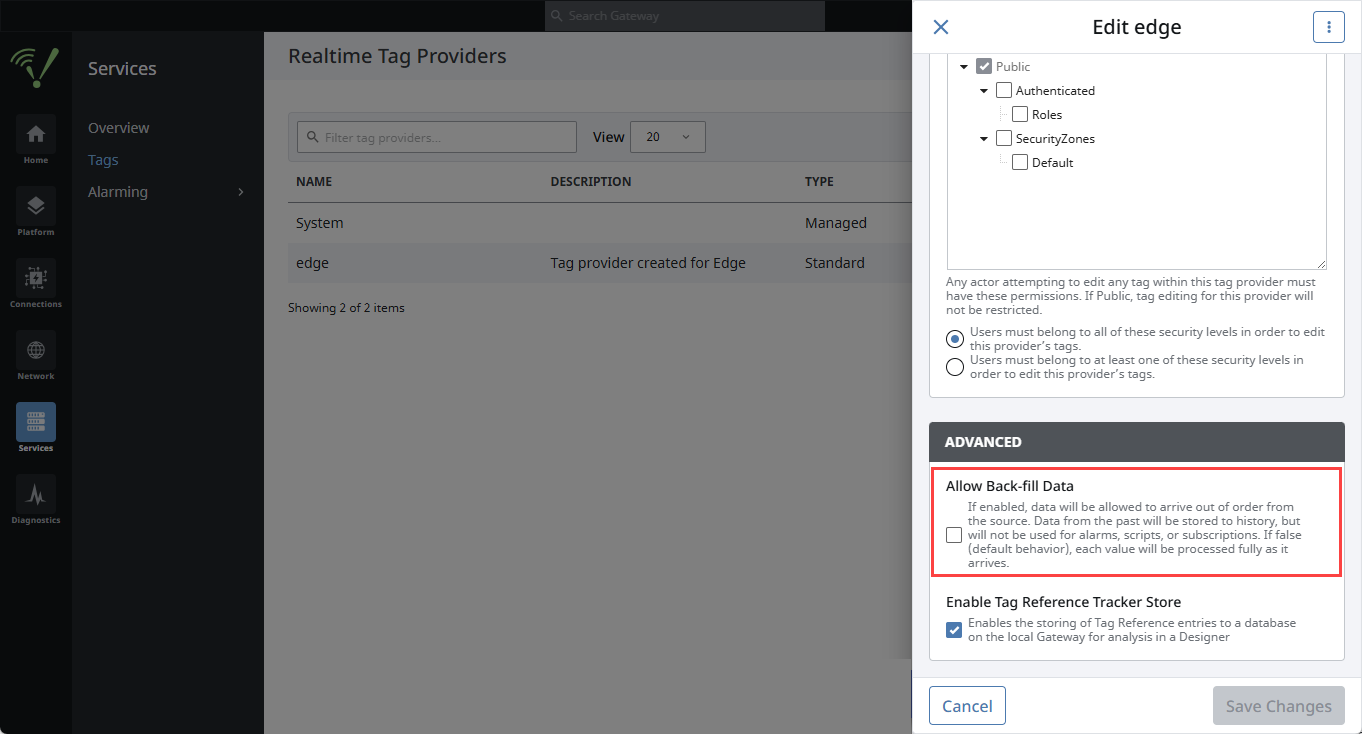Select the System tag provider row
This screenshot has width=1362, height=734.
(600, 223)
